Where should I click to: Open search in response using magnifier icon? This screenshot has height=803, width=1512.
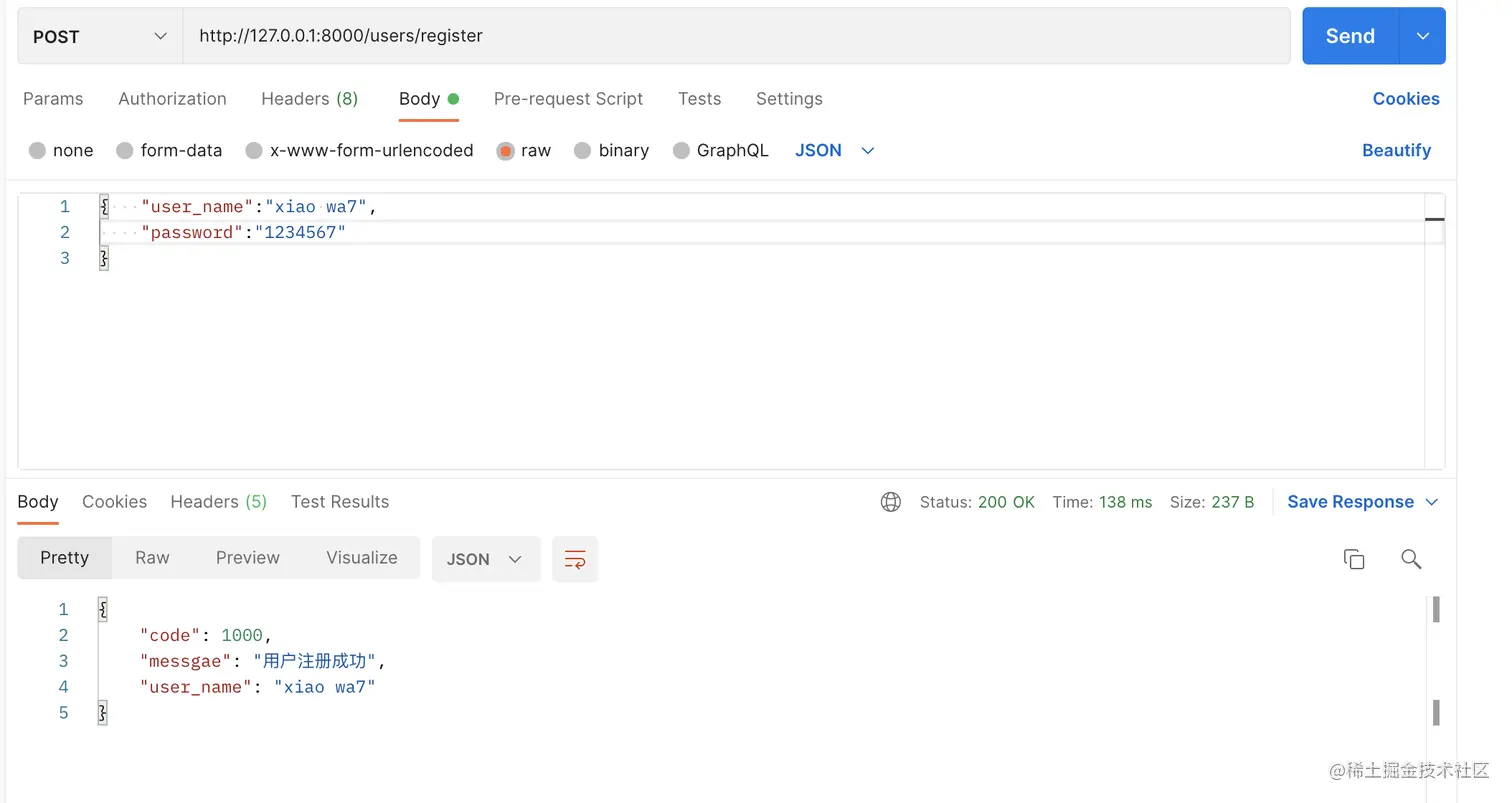pos(1411,559)
